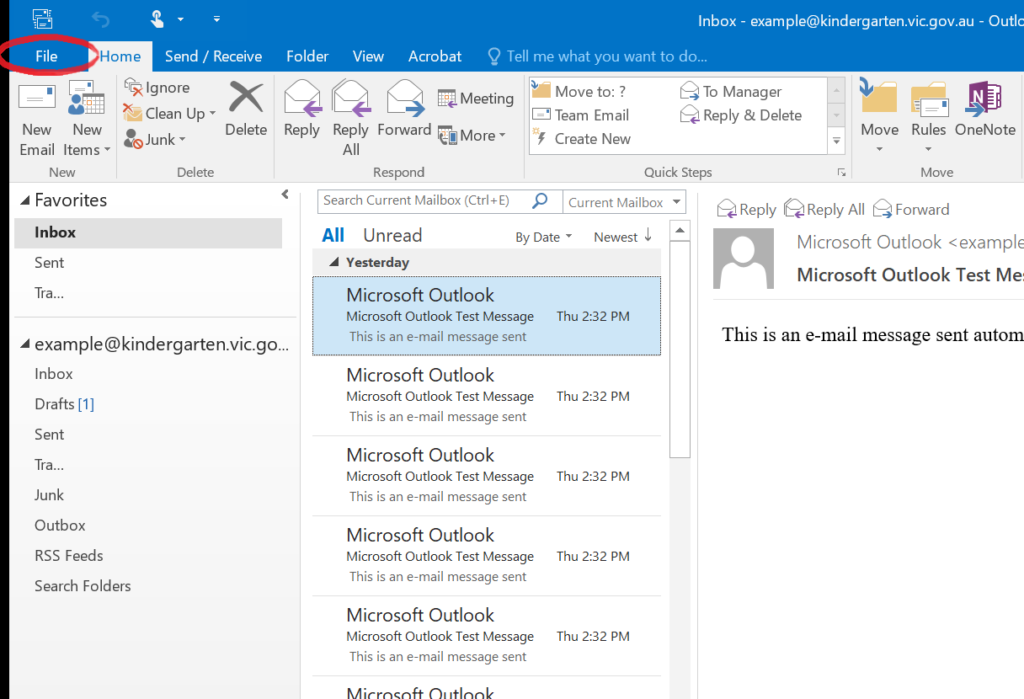Viewport: 1024px width, 699px height.
Task: Click Reply in the reading pane
Action: (746, 210)
